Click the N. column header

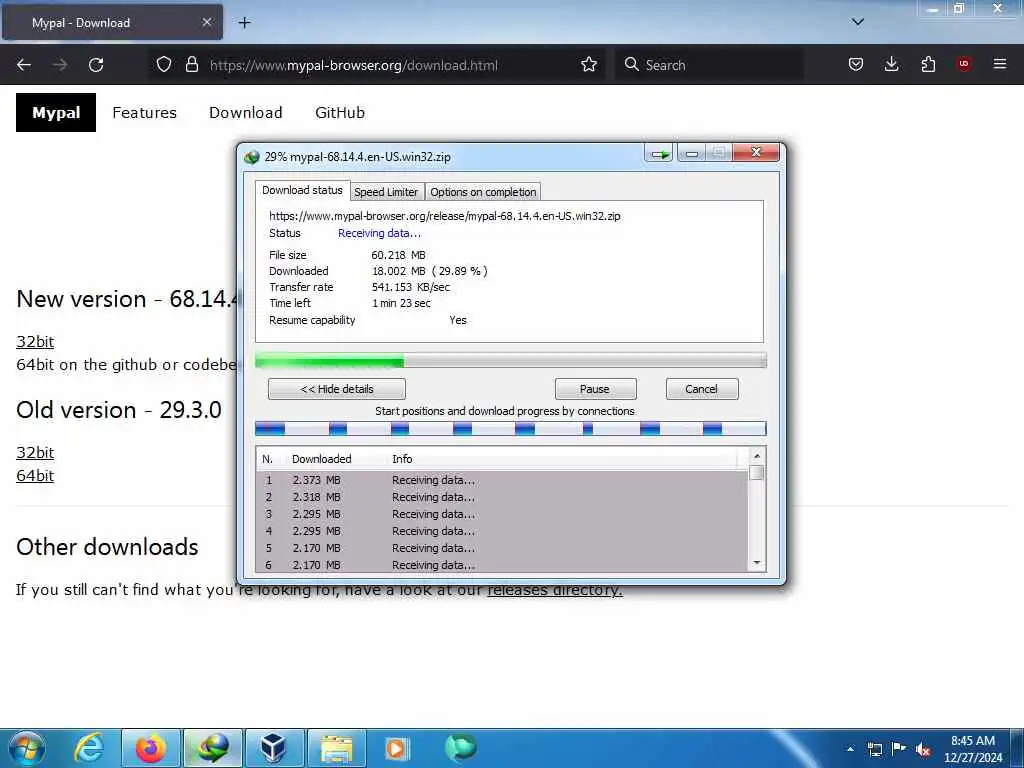coord(268,459)
